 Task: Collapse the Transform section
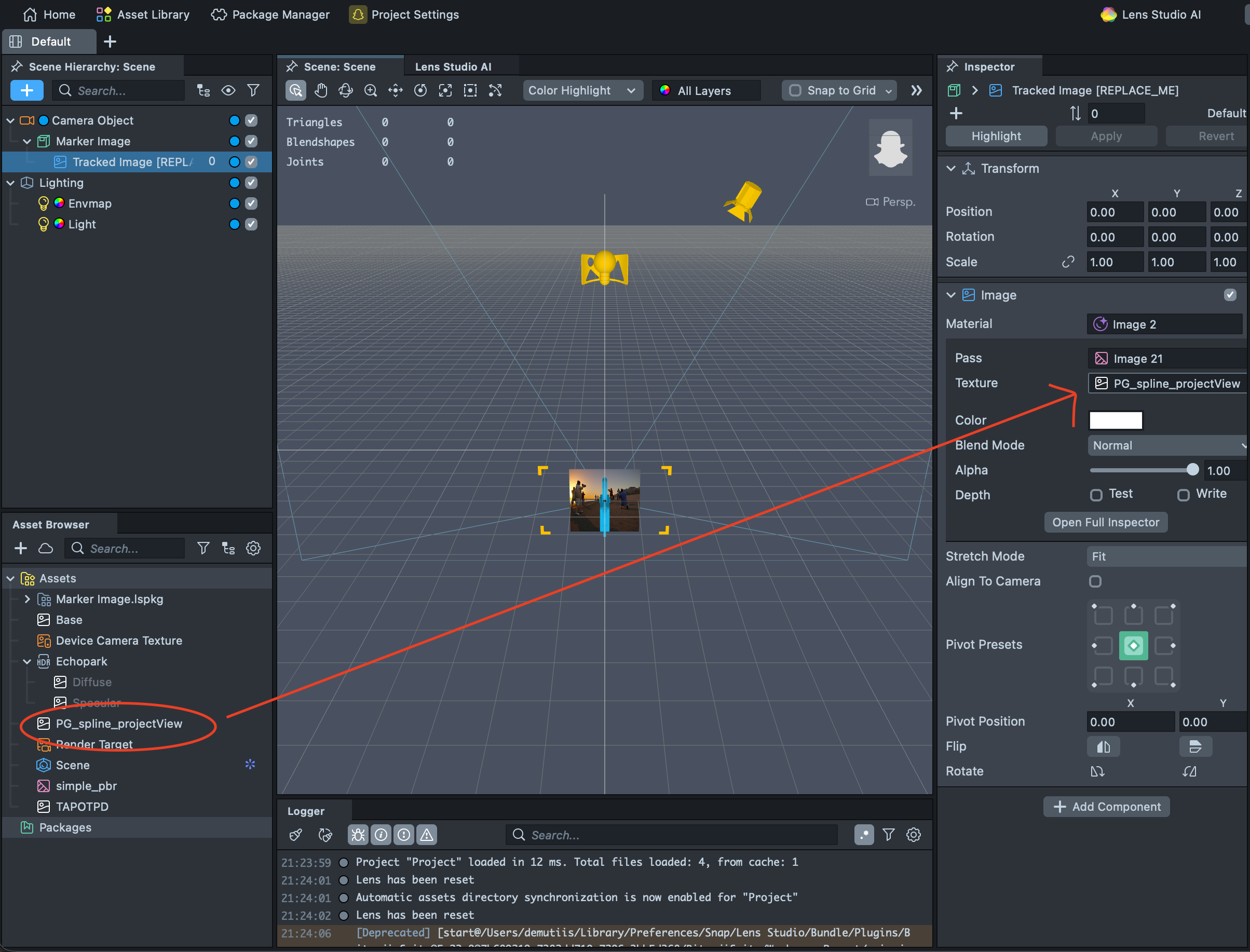pyautogui.click(x=951, y=169)
